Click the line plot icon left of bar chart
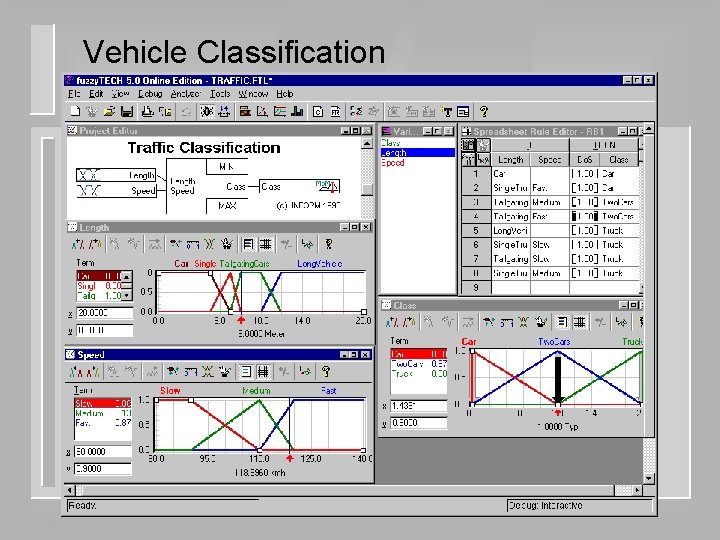Image resolution: width=720 pixels, height=540 pixels. [280, 111]
